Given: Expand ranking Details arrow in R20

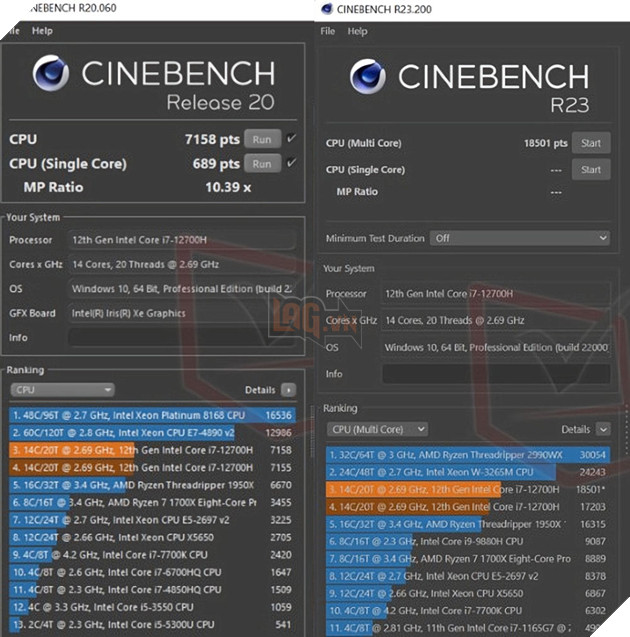Looking at the screenshot, I should (288, 390).
